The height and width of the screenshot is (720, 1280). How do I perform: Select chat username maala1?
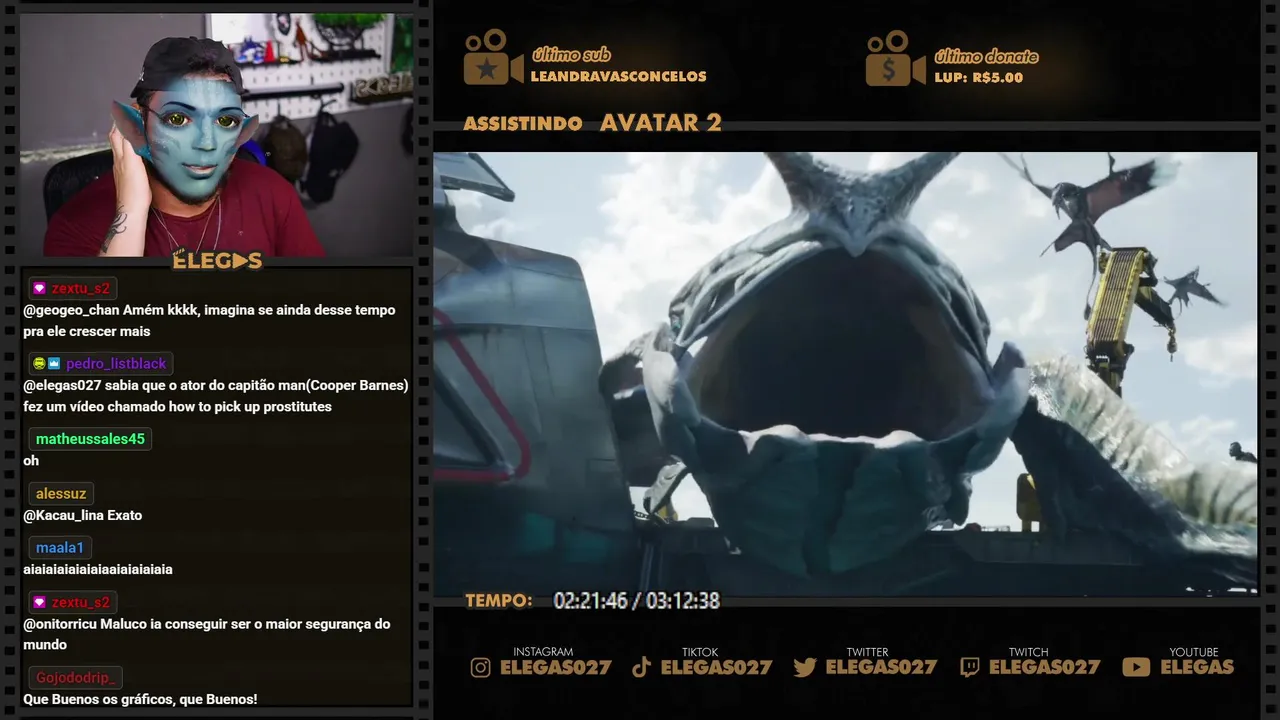point(60,547)
